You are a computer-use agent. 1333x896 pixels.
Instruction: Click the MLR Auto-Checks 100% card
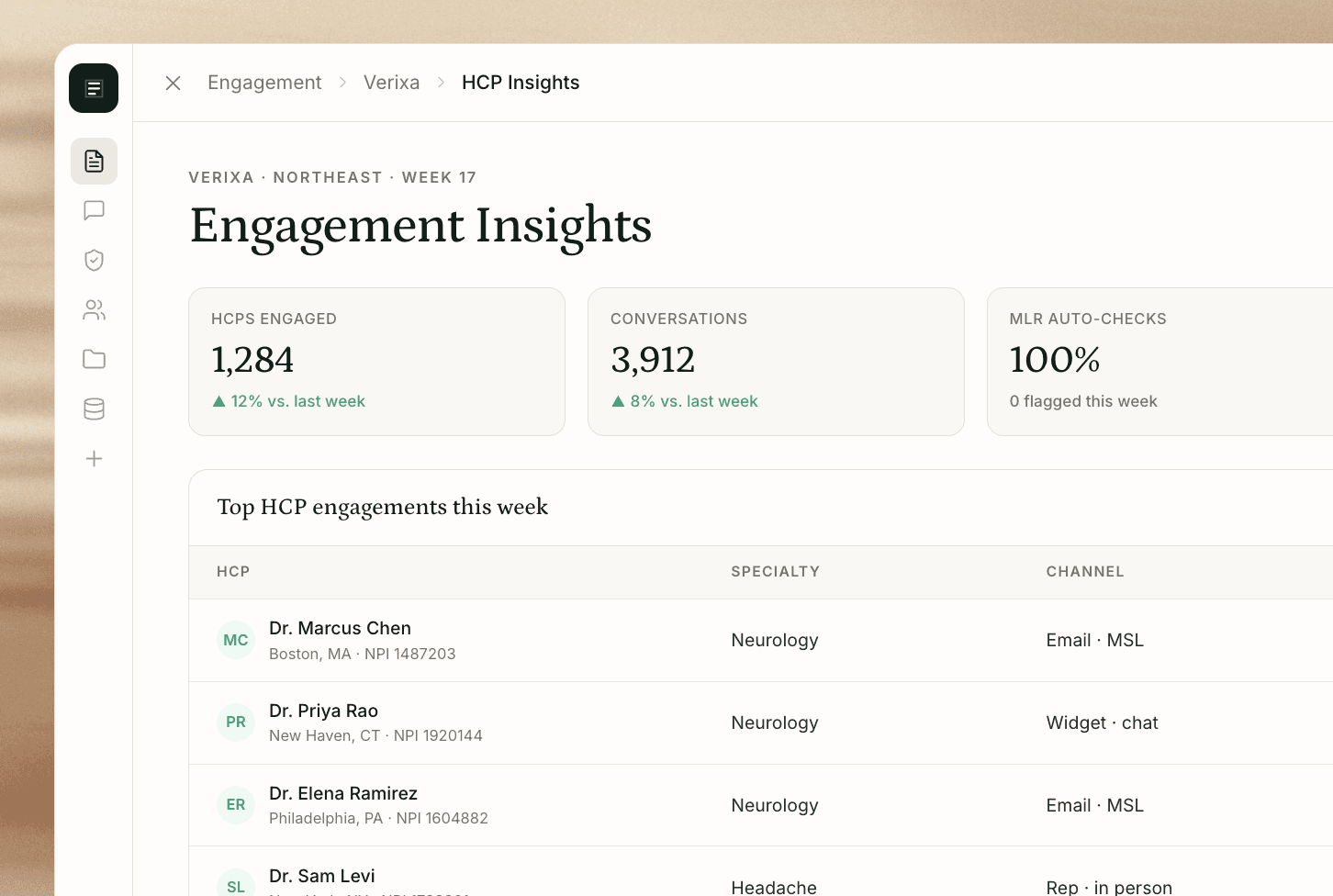(x=1159, y=362)
